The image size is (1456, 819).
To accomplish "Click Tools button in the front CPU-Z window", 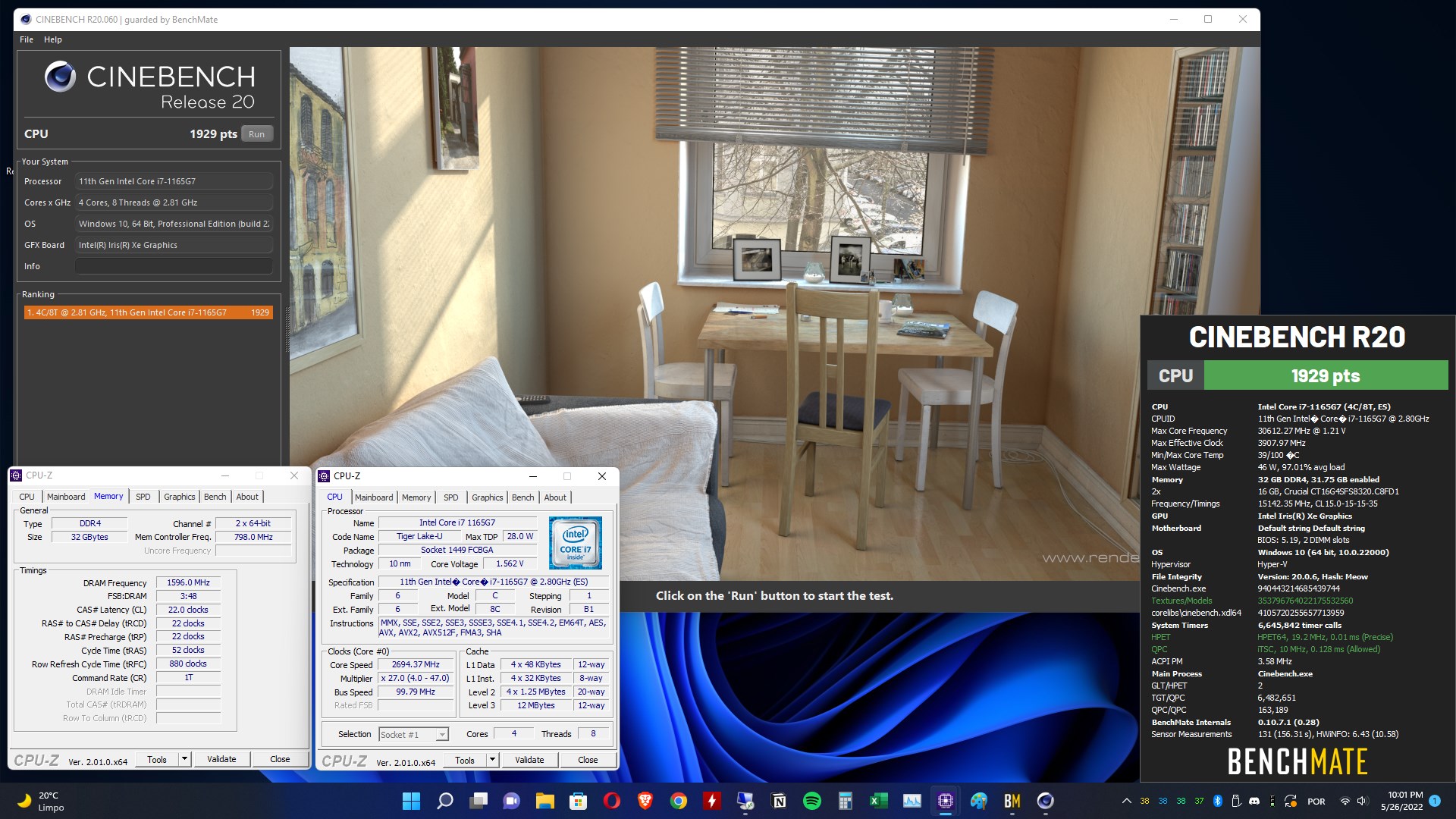I will tap(465, 760).
